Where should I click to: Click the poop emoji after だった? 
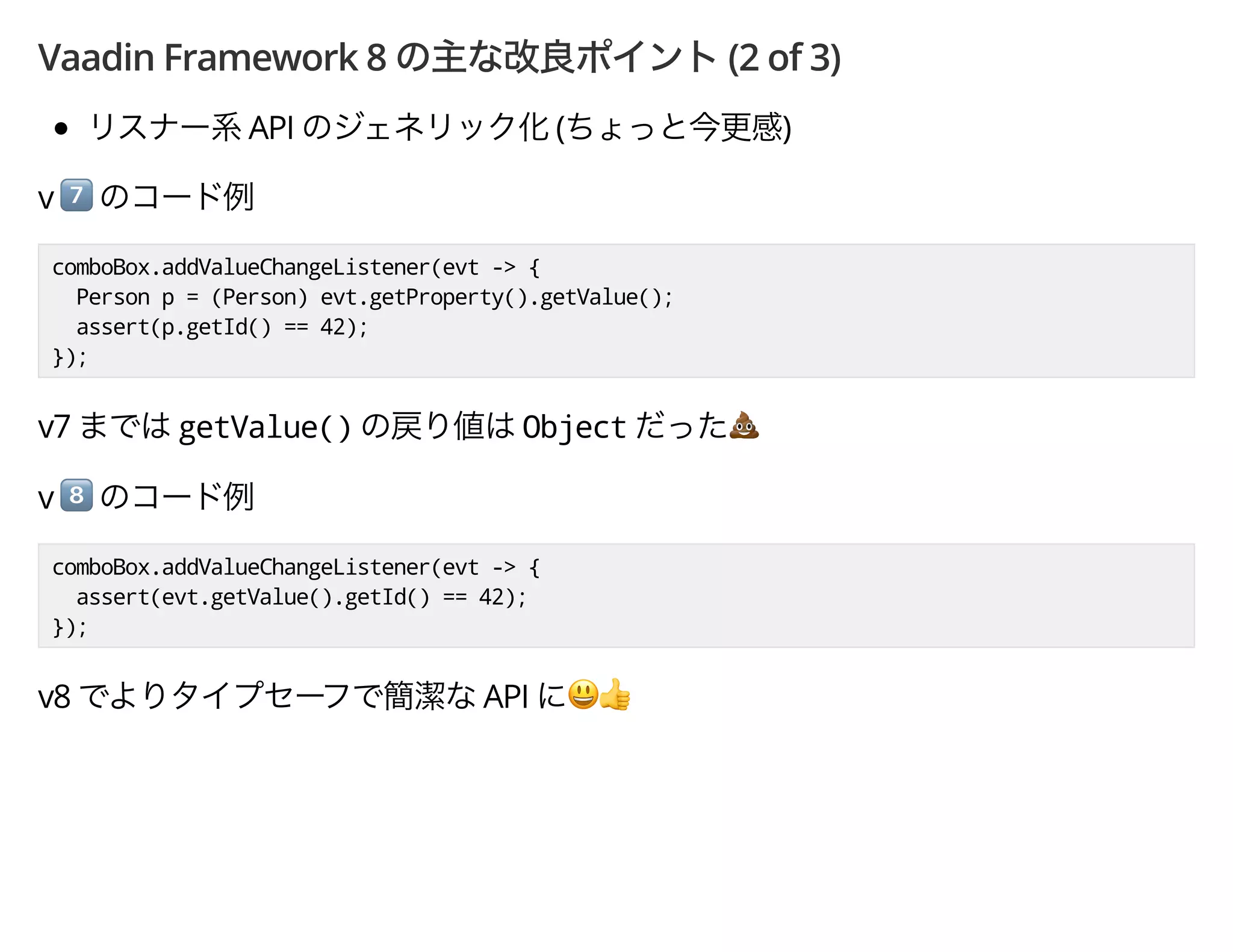point(744,425)
